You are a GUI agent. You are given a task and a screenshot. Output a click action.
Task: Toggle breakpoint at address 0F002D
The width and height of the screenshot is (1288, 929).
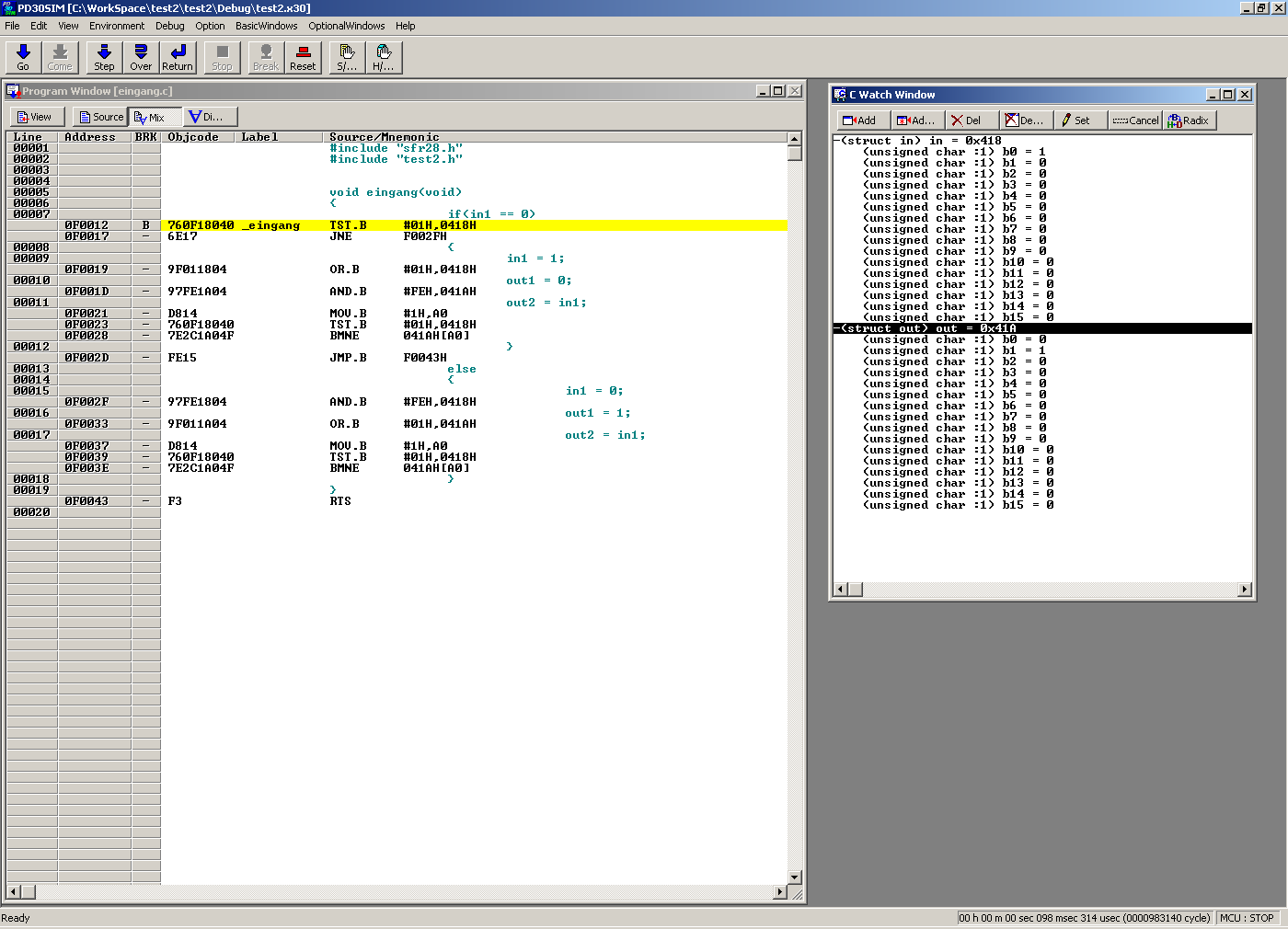click(x=145, y=358)
